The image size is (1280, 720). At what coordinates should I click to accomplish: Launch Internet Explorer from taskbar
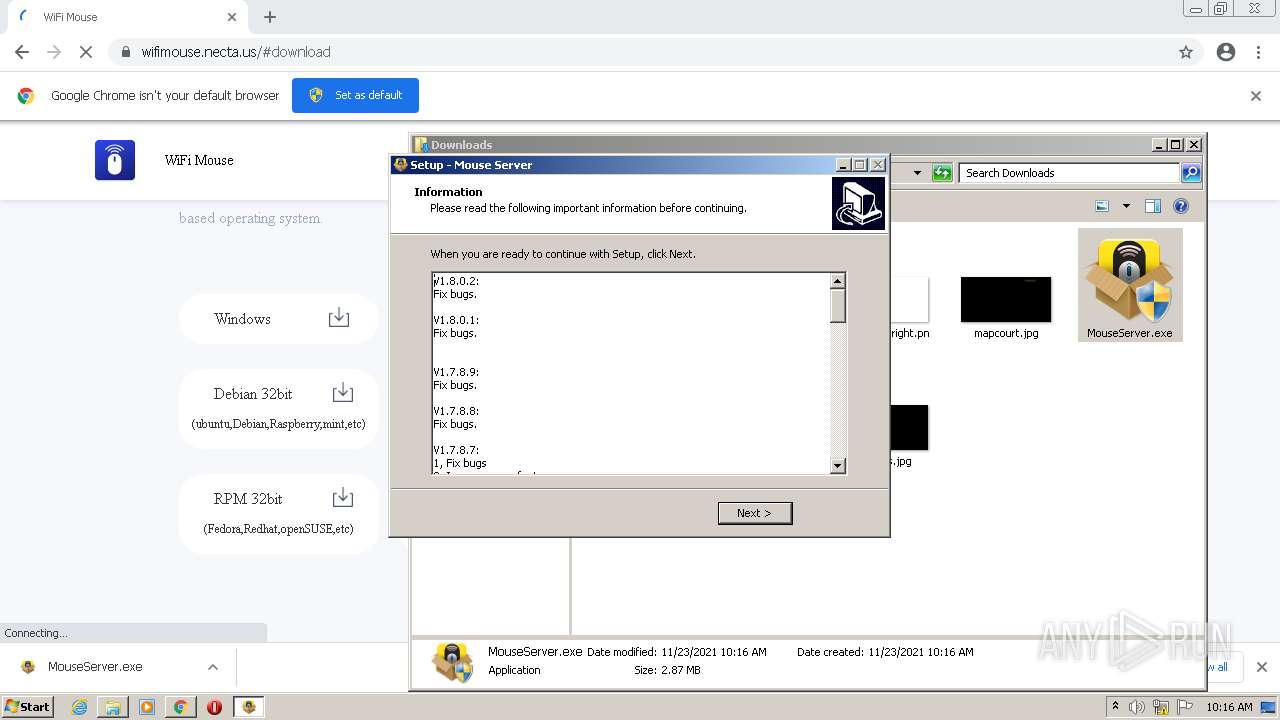point(79,707)
